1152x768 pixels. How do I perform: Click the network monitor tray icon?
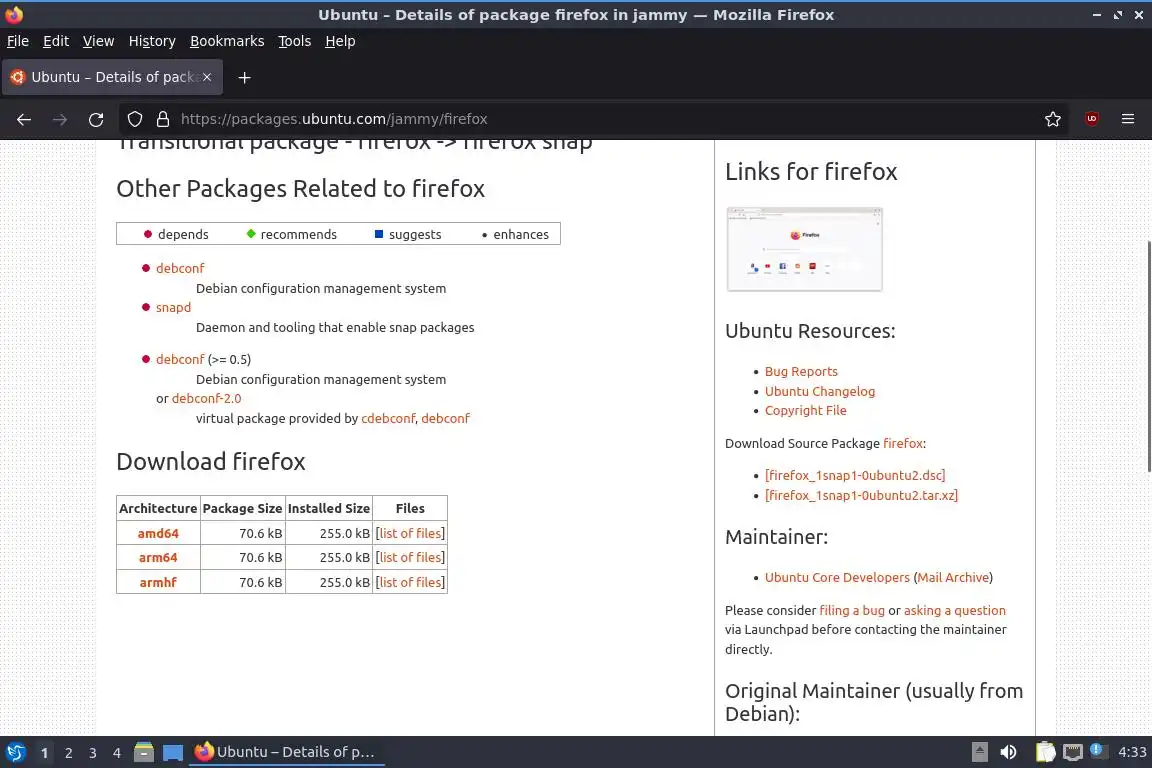pyautogui.click(x=1073, y=752)
